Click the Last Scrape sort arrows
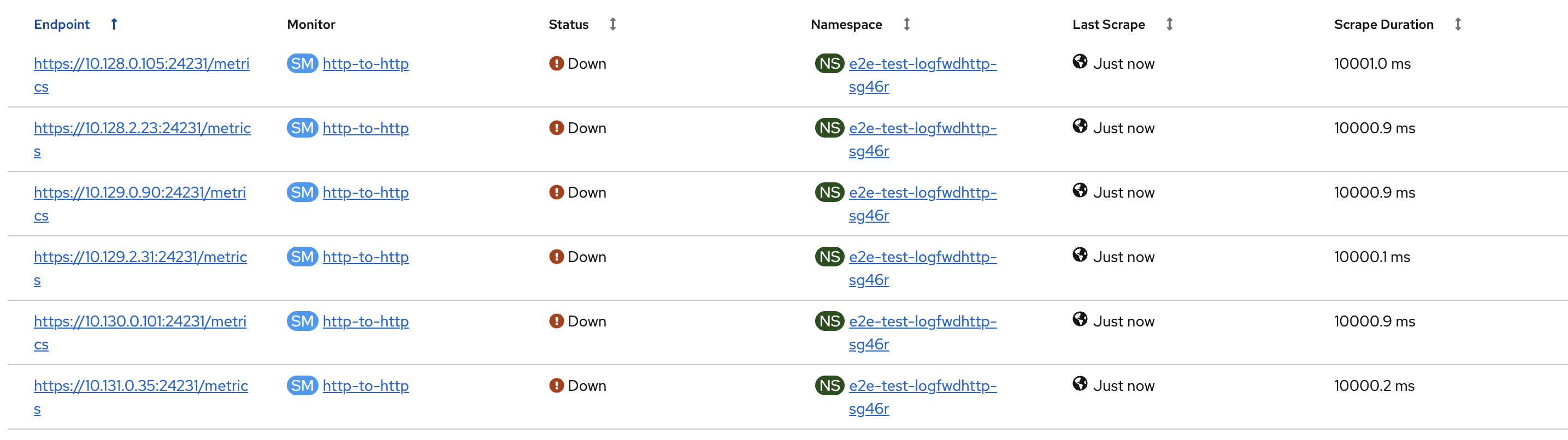Viewport: 1568px width, 440px height. (1169, 25)
